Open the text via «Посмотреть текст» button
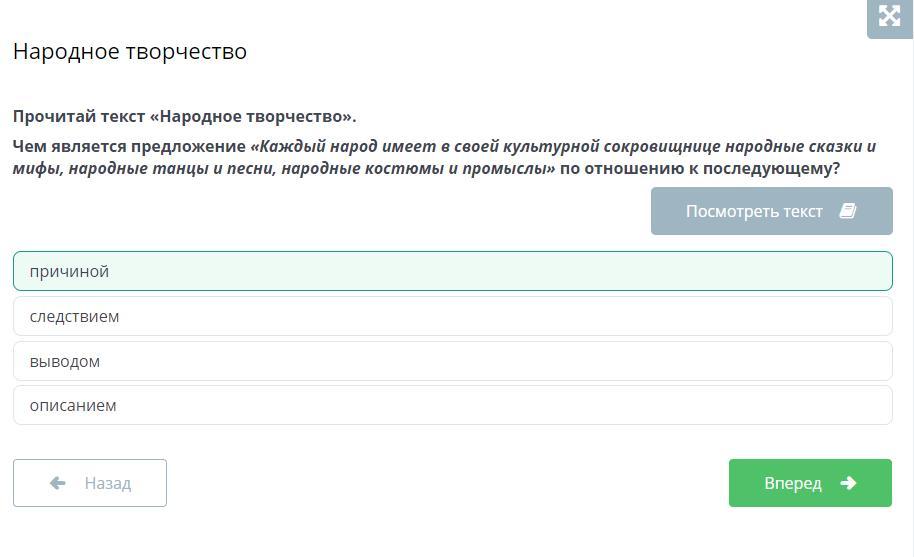The width and height of the screenshot is (914, 557). click(x=771, y=211)
